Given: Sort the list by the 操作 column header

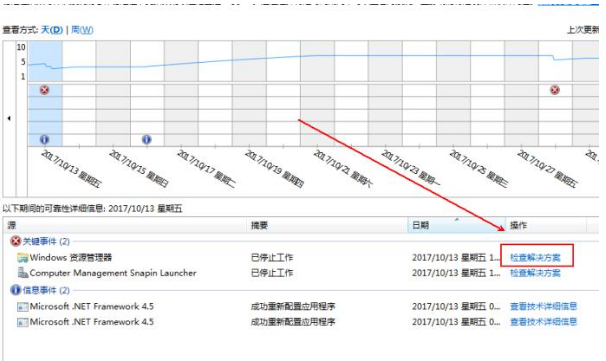Looking at the screenshot, I should click(x=546, y=225).
